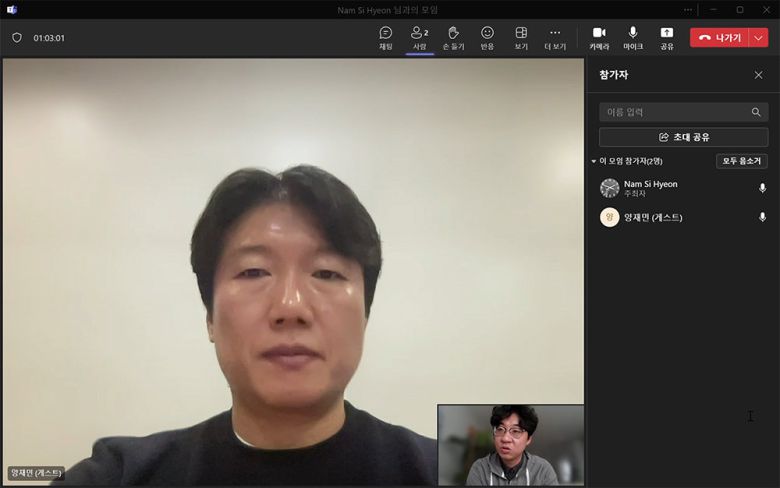Click the search magnifier icon
Viewport: 780px width, 488px height.
click(x=756, y=112)
